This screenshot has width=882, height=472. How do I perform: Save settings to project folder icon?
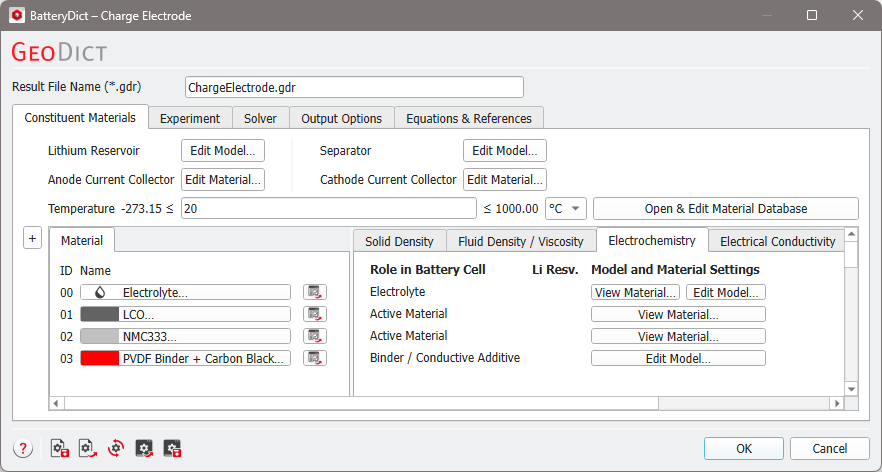coord(172,448)
